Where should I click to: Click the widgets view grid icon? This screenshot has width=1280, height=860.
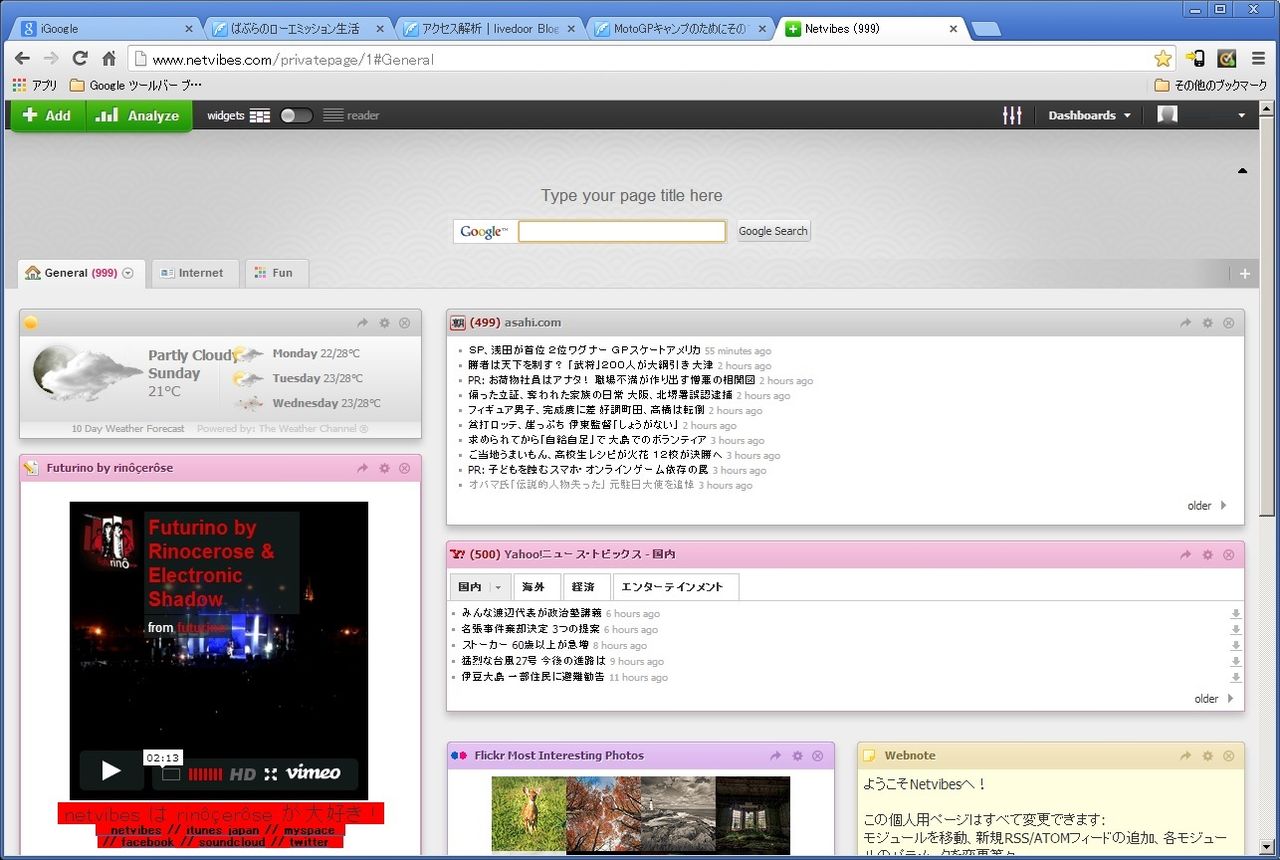(x=260, y=116)
